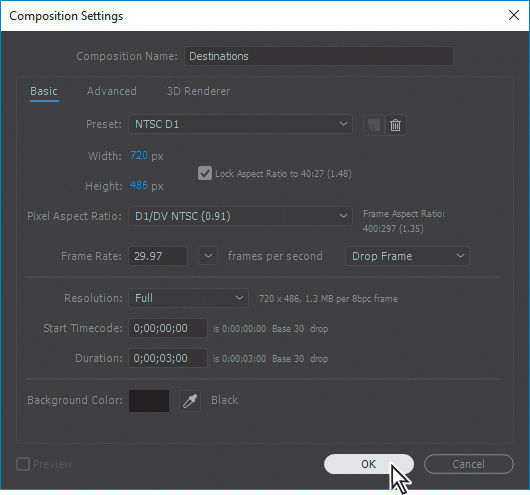
Task: Click the Cancel button
Action: point(469,464)
